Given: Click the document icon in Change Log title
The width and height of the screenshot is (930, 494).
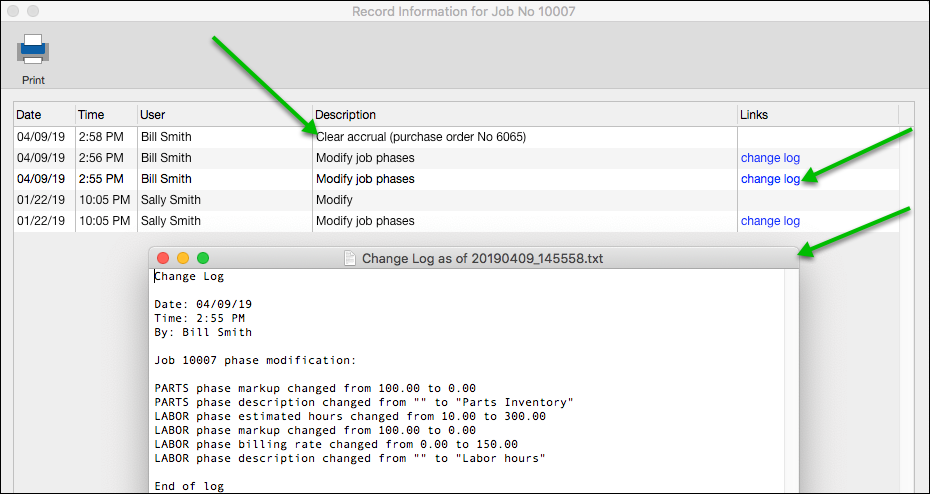Looking at the screenshot, I should click(x=350, y=258).
